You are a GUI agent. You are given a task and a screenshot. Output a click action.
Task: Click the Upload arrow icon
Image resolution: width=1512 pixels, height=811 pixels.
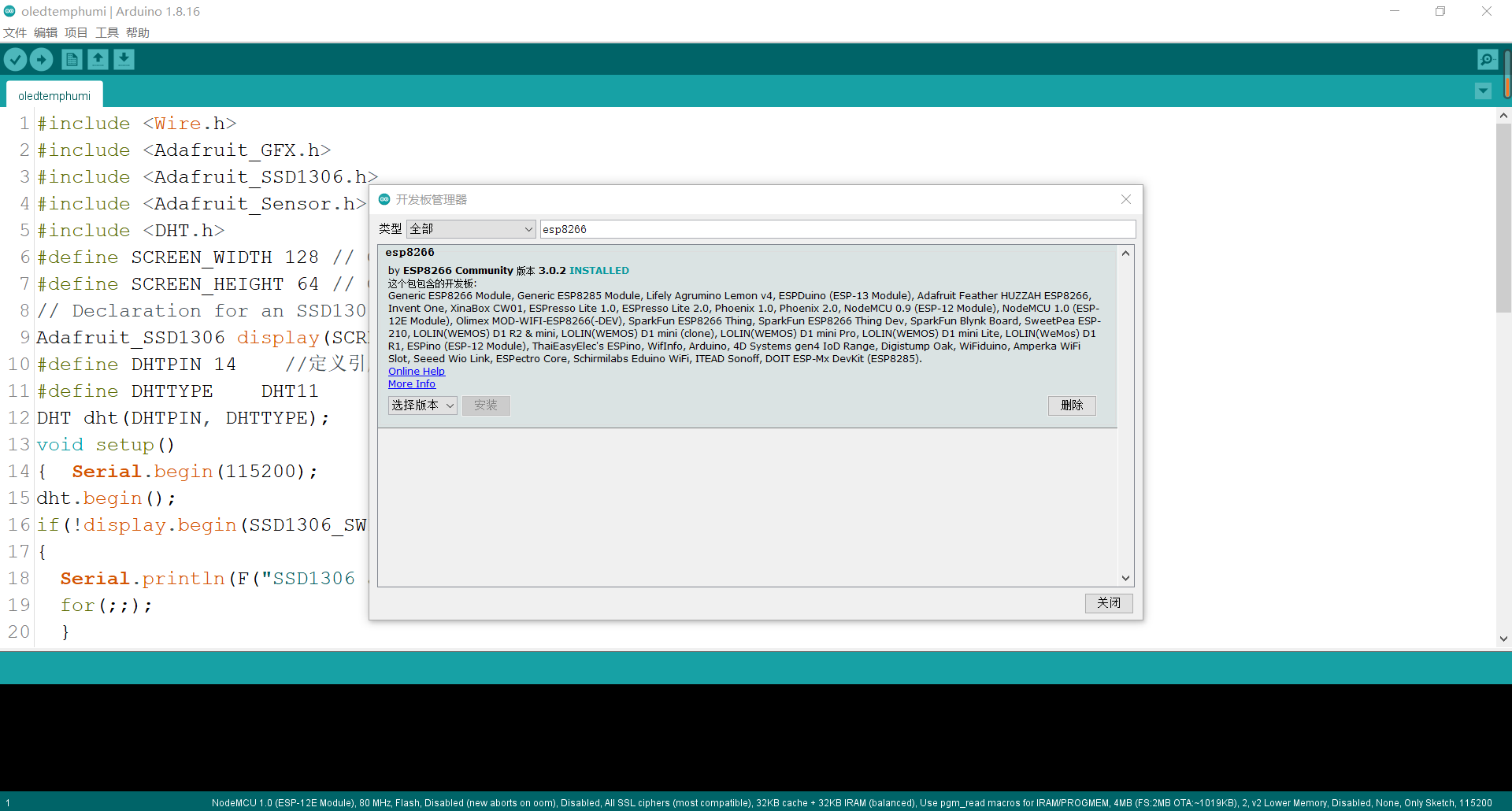tap(41, 59)
